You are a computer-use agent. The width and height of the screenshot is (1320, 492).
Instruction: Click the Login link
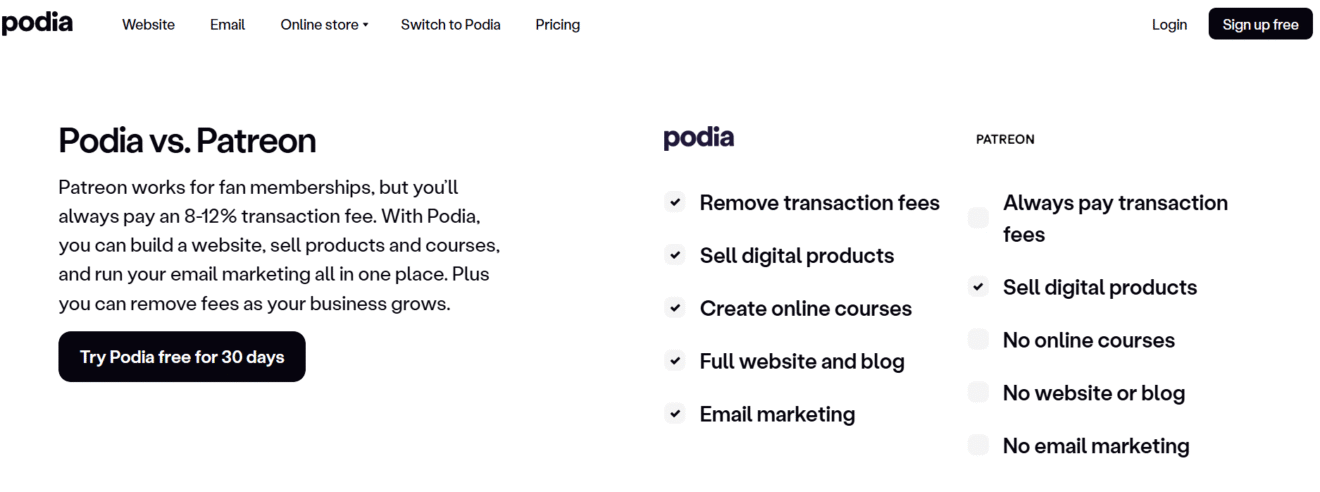click(x=1169, y=24)
